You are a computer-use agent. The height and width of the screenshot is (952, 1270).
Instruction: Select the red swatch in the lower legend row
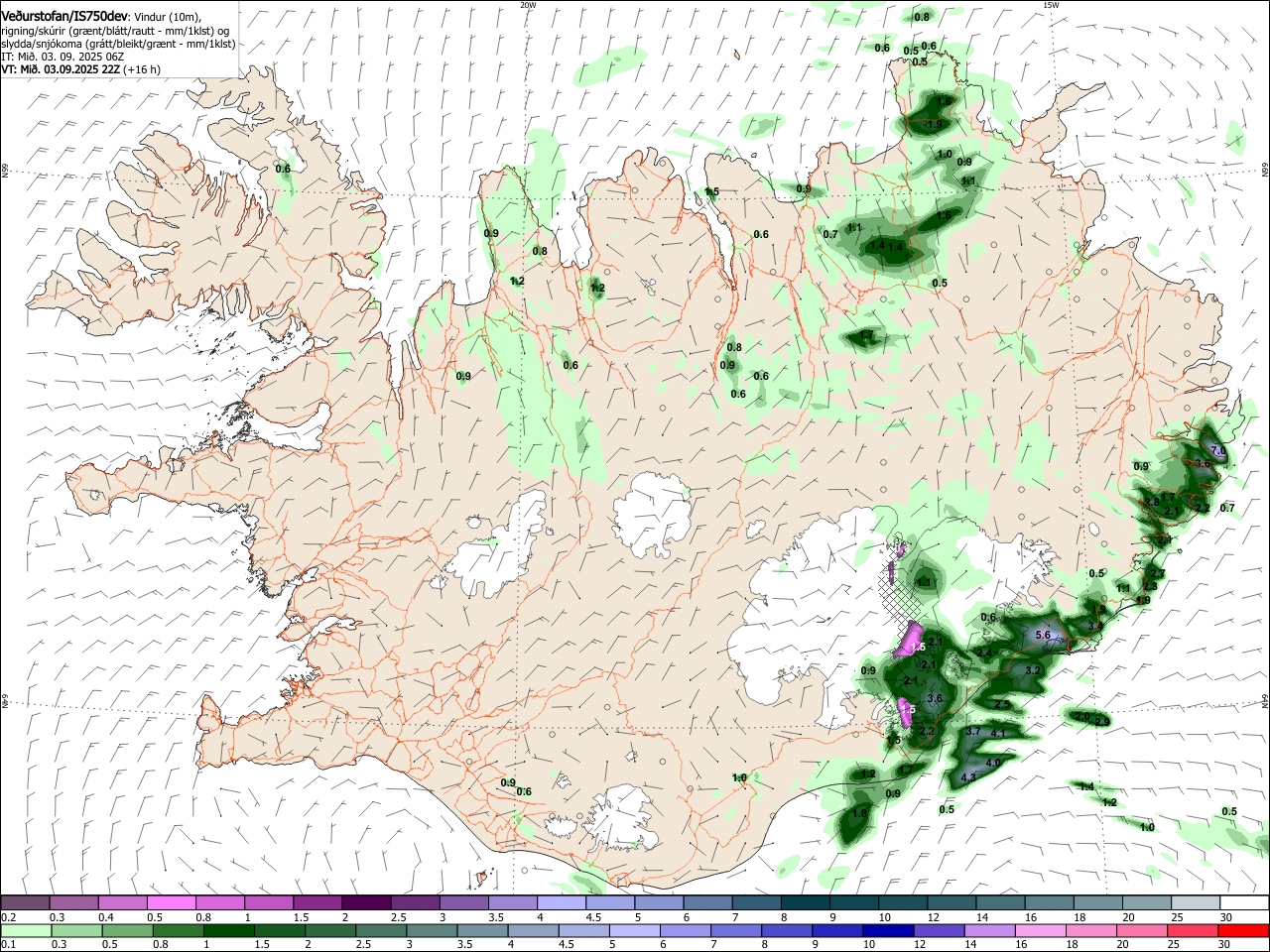[1244, 930]
